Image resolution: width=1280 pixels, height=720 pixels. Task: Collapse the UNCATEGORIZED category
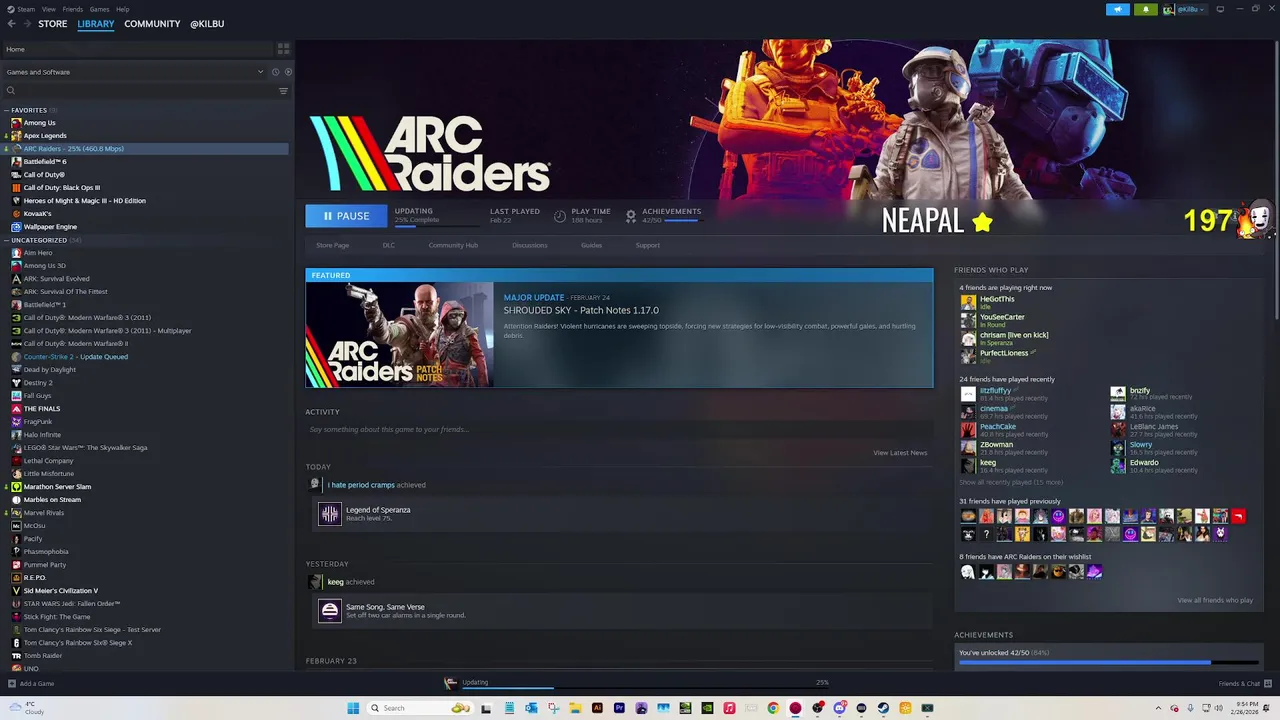pyautogui.click(x=7, y=240)
